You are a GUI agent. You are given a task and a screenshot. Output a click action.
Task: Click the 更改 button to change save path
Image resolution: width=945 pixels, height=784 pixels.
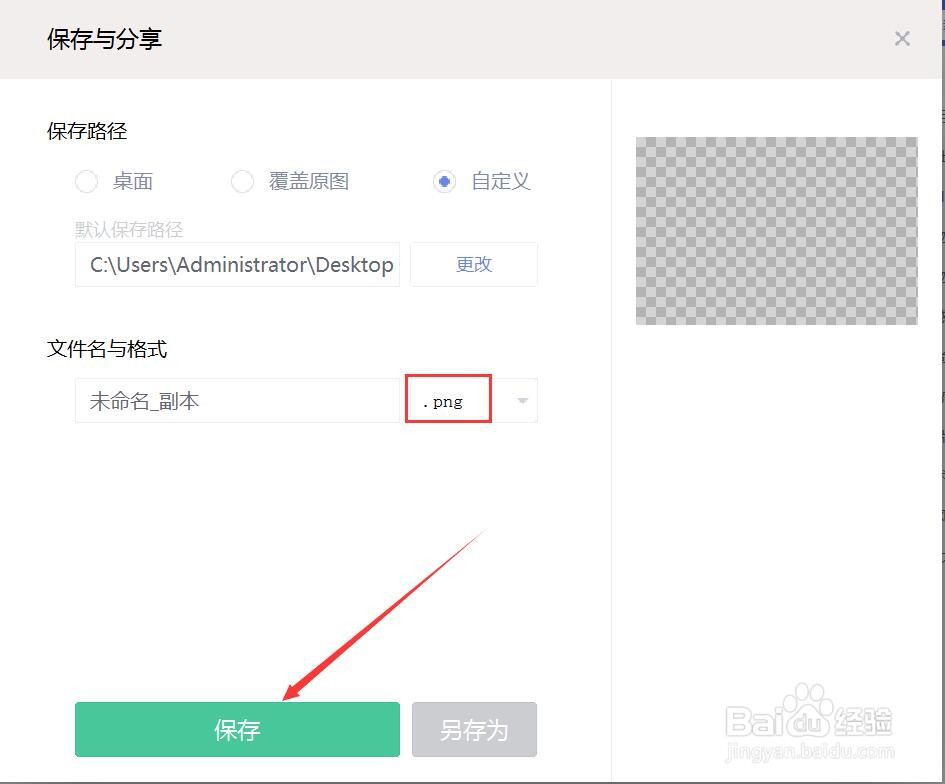point(473,264)
